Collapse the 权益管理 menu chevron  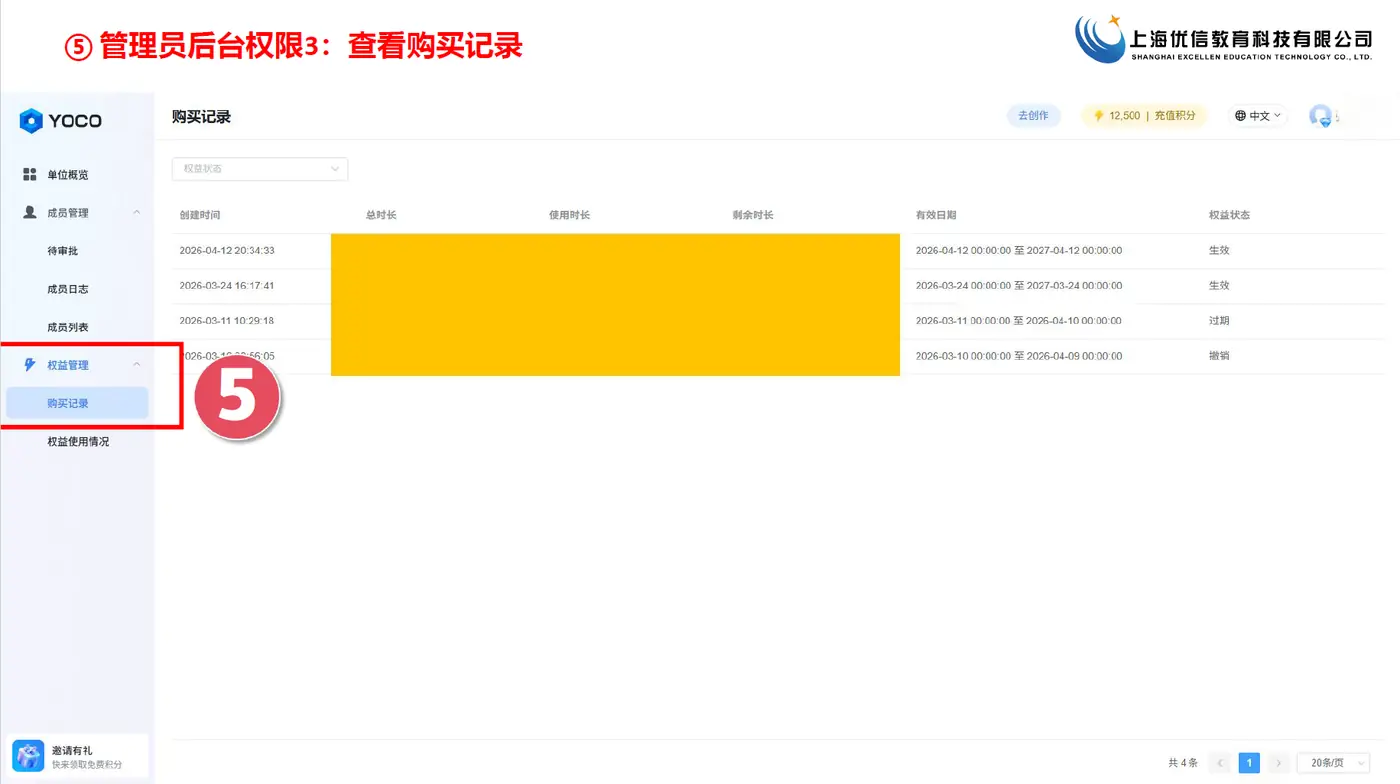click(137, 365)
